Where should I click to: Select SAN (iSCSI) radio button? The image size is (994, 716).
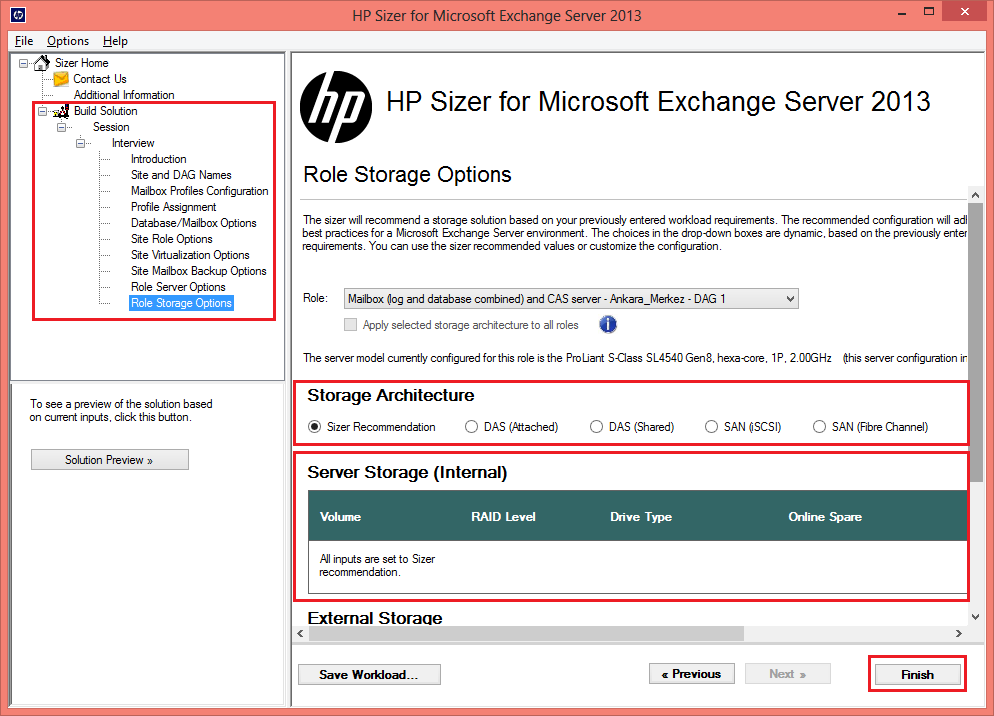point(711,427)
